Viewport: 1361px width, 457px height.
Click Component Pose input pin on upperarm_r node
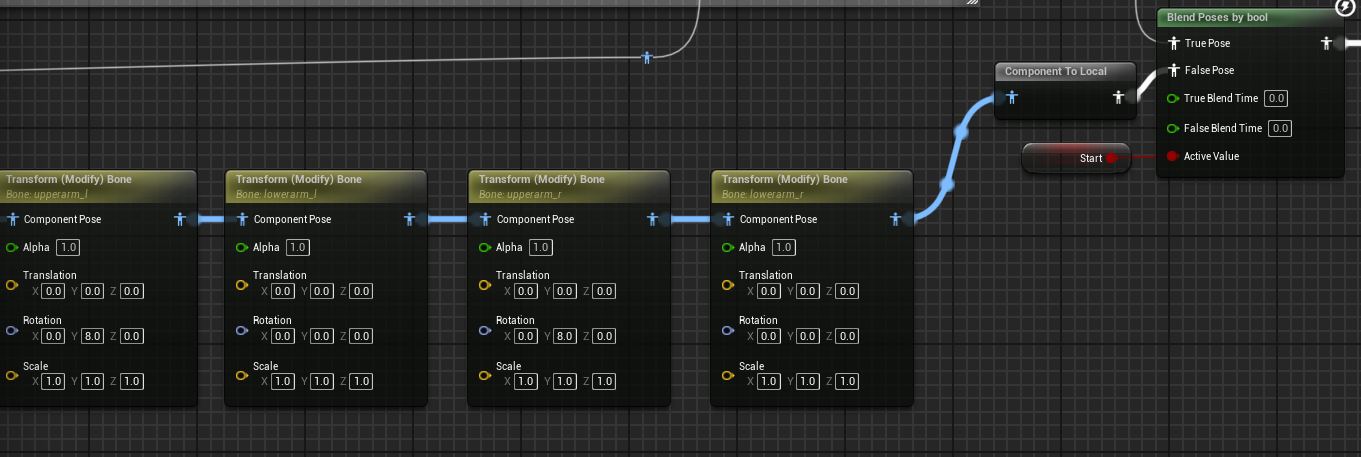485,219
